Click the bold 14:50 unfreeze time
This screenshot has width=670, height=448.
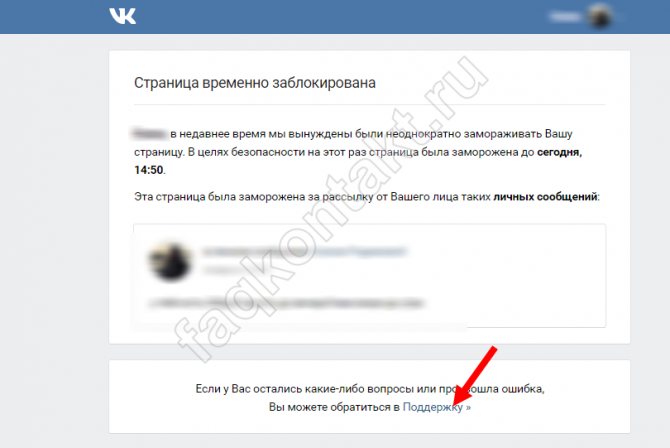(x=149, y=170)
